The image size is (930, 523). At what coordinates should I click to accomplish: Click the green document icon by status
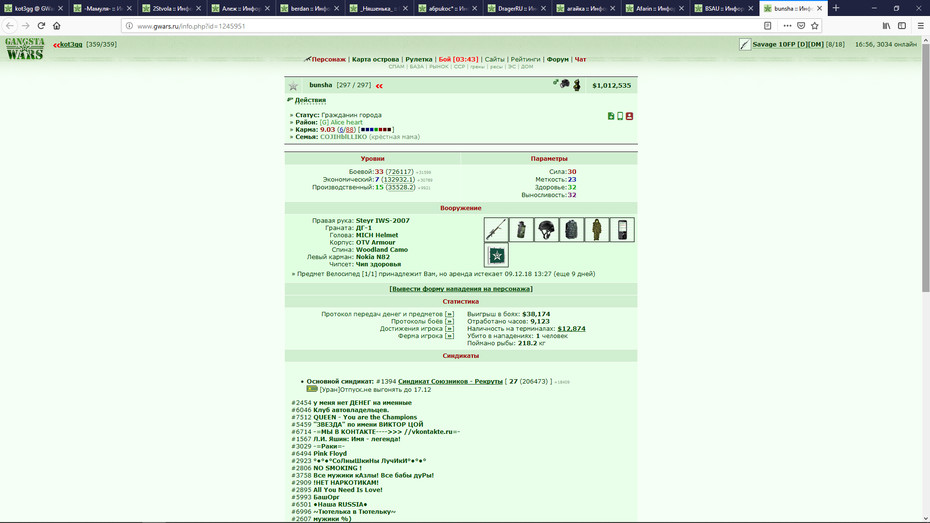click(611, 116)
